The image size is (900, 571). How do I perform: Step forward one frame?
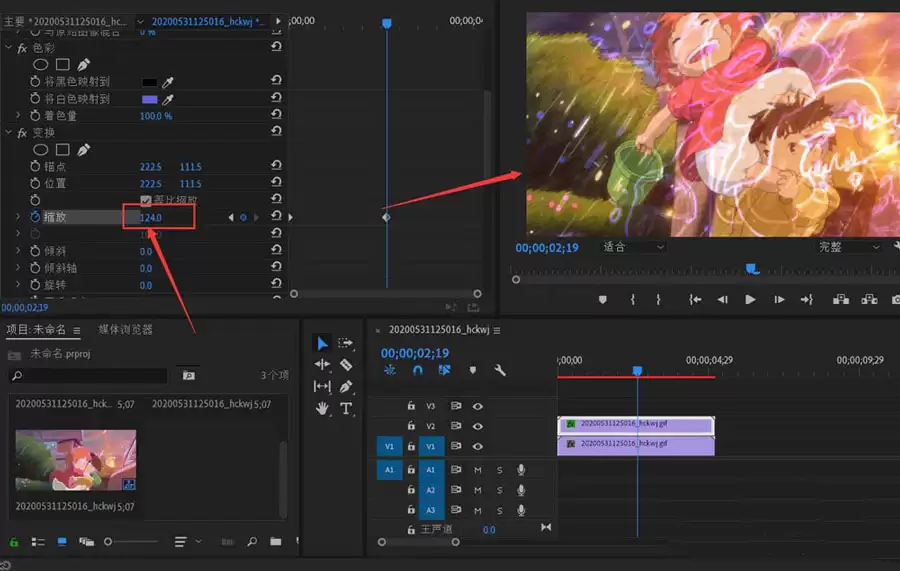(x=779, y=300)
